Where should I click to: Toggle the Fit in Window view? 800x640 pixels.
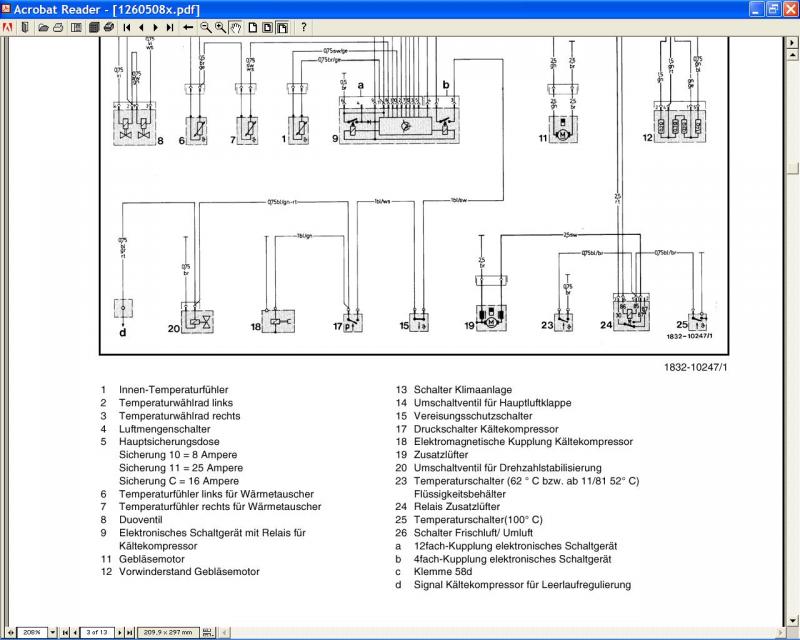point(267,27)
